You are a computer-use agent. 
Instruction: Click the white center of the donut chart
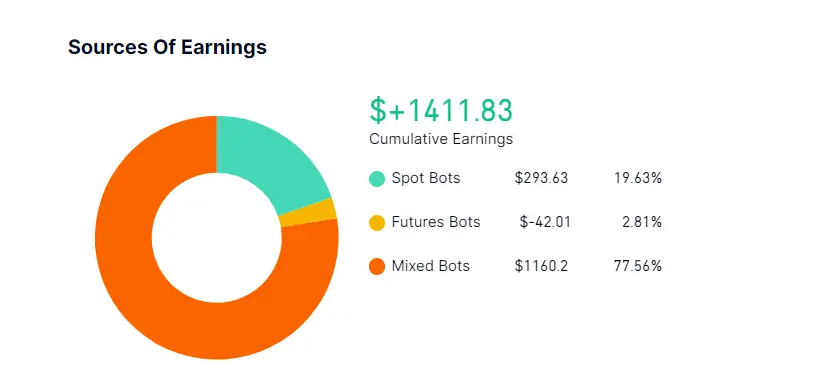tap(217, 238)
